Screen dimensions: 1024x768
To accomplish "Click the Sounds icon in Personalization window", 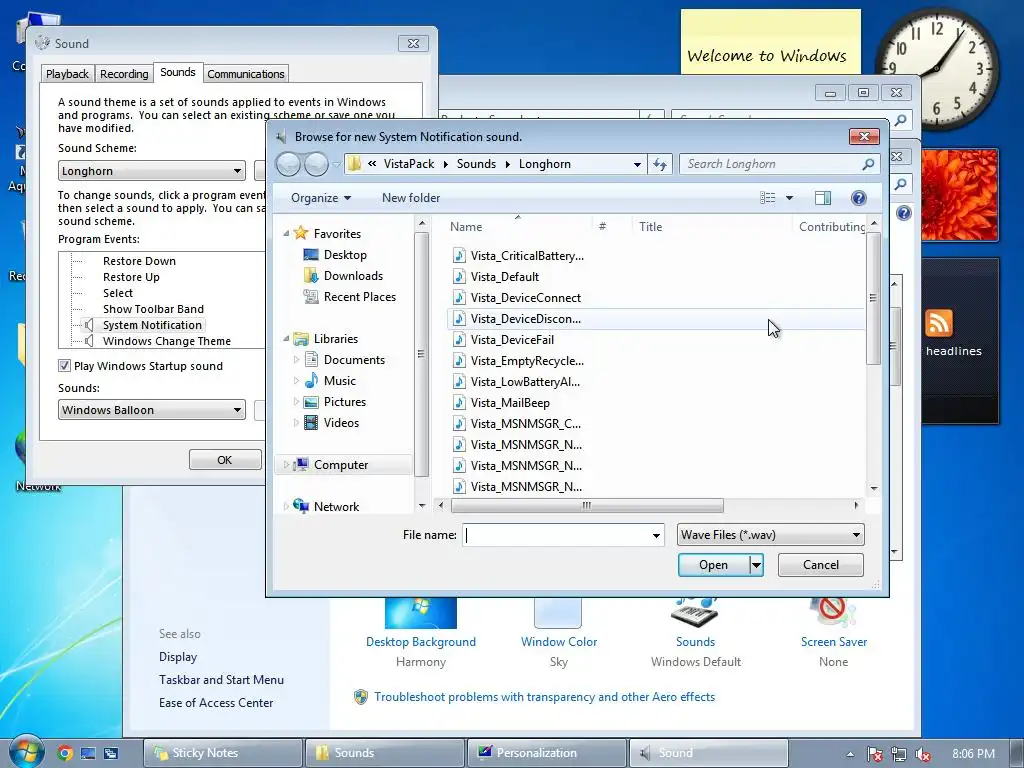I will tap(695, 613).
